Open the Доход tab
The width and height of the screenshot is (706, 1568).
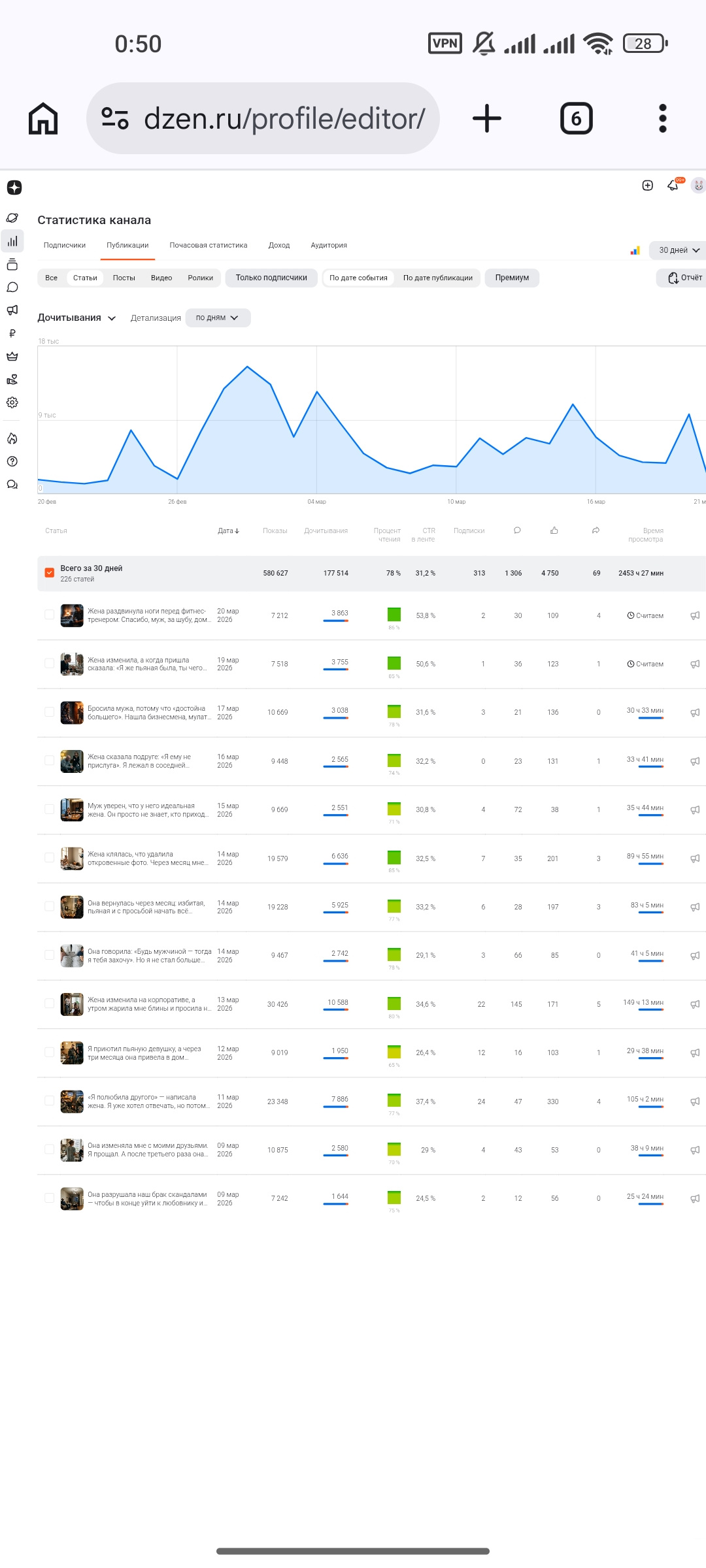[279, 245]
